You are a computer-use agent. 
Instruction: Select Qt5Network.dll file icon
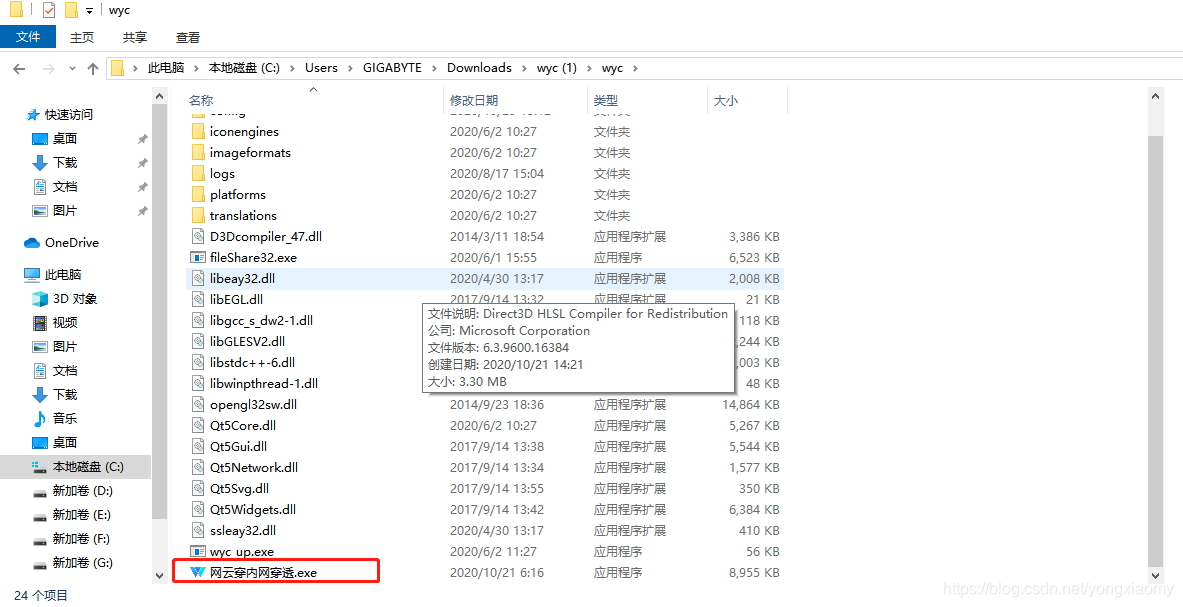pos(198,468)
